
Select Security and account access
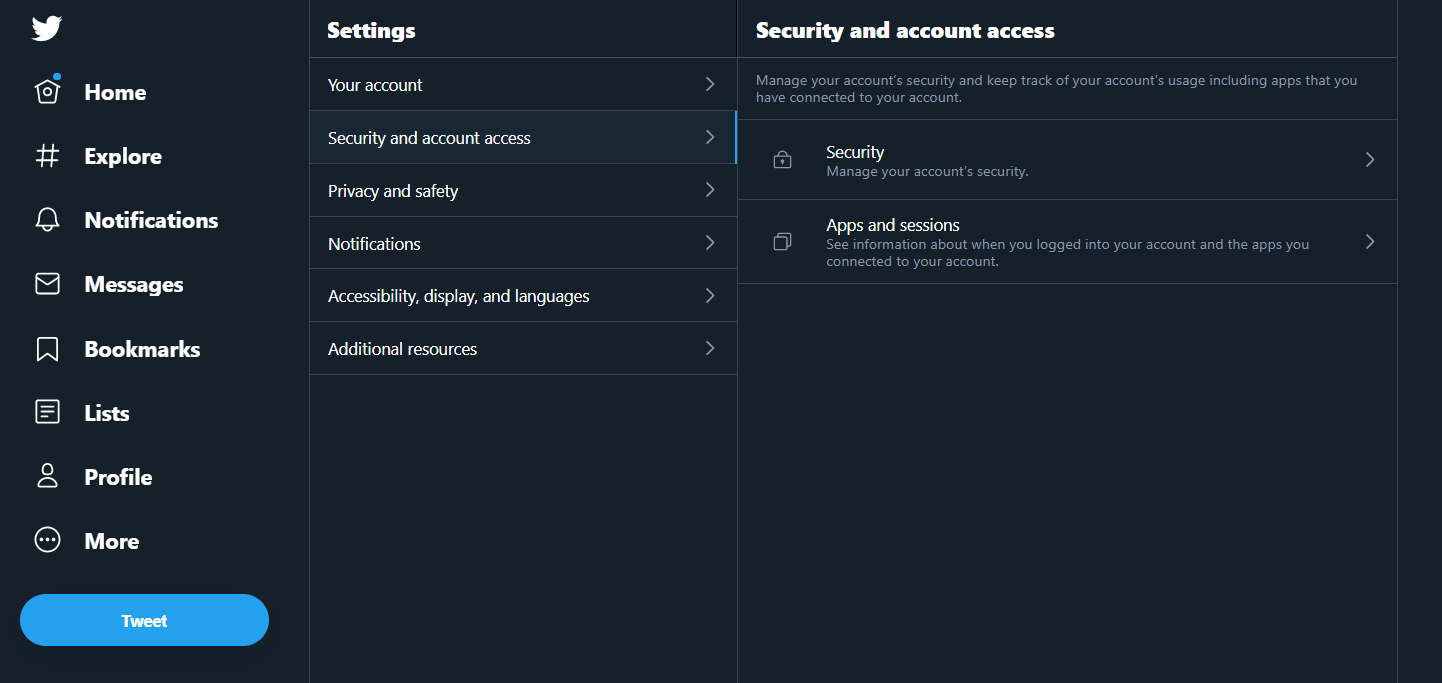(x=523, y=137)
